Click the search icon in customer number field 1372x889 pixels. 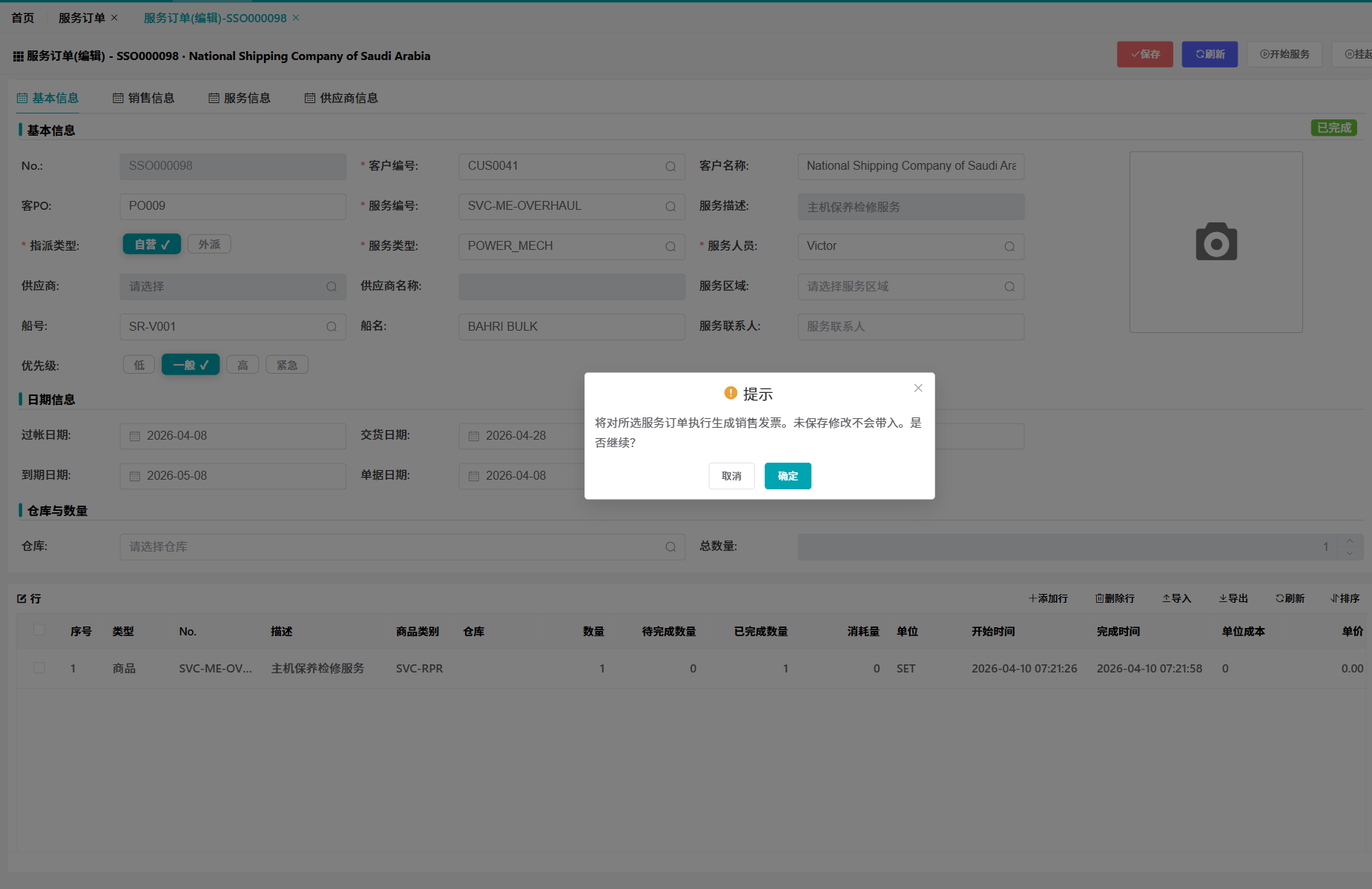tap(670, 166)
